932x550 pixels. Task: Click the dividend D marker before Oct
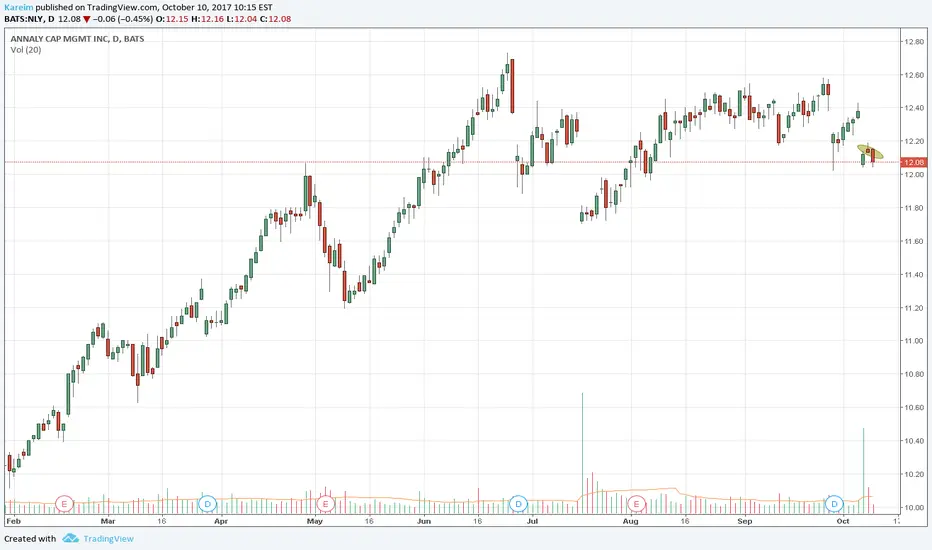[x=835, y=504]
